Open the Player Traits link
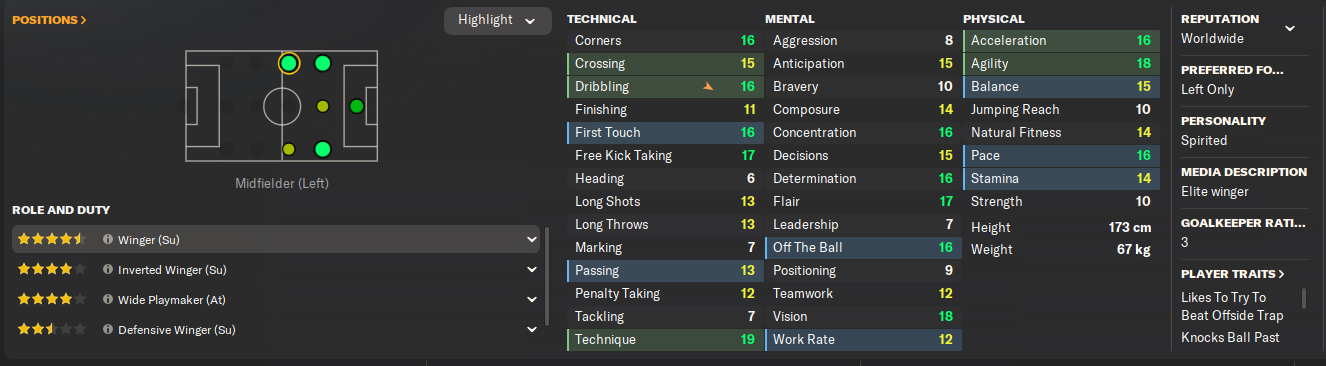1326x366 pixels. (1233, 274)
